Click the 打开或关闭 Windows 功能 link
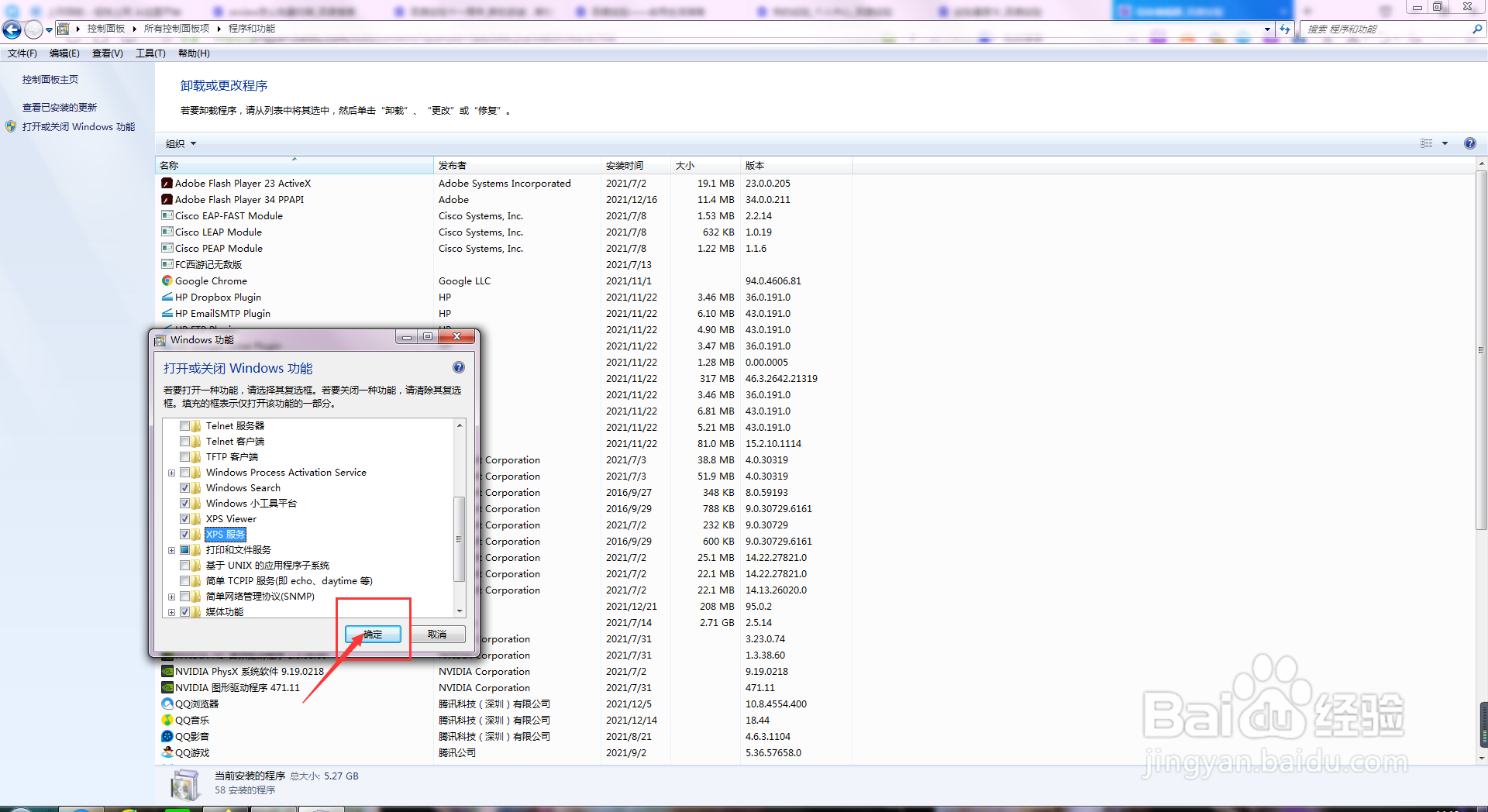The width and height of the screenshot is (1488, 812). click(78, 127)
